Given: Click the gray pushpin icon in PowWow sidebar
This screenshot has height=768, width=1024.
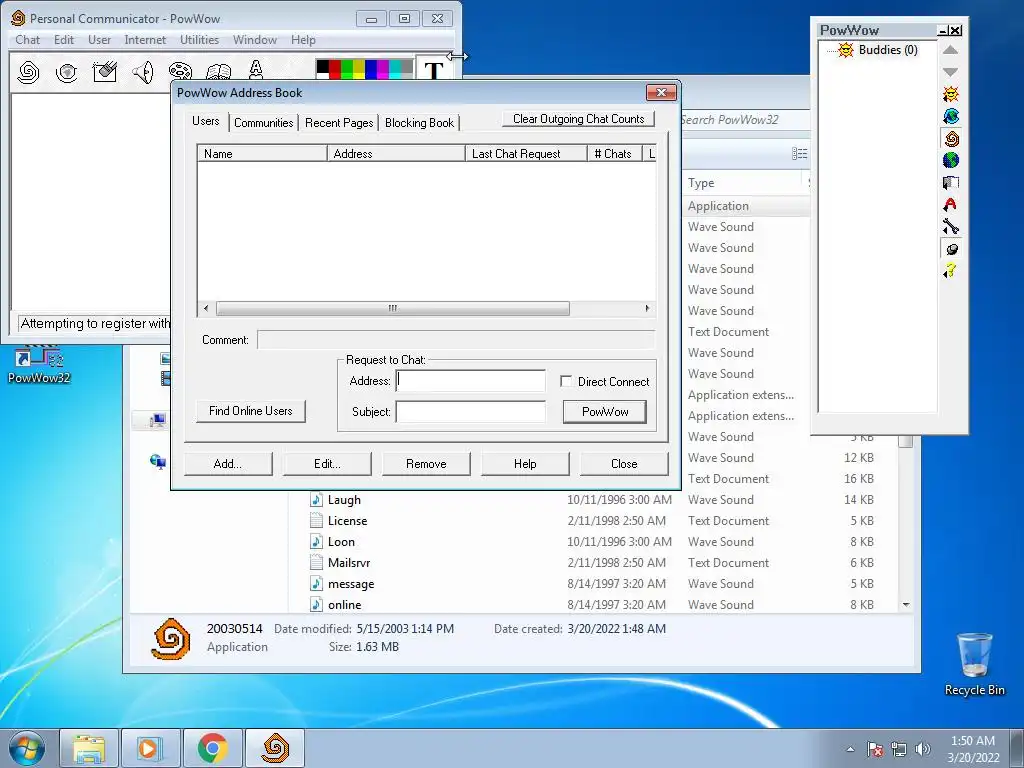Looking at the screenshot, I should [951, 249].
